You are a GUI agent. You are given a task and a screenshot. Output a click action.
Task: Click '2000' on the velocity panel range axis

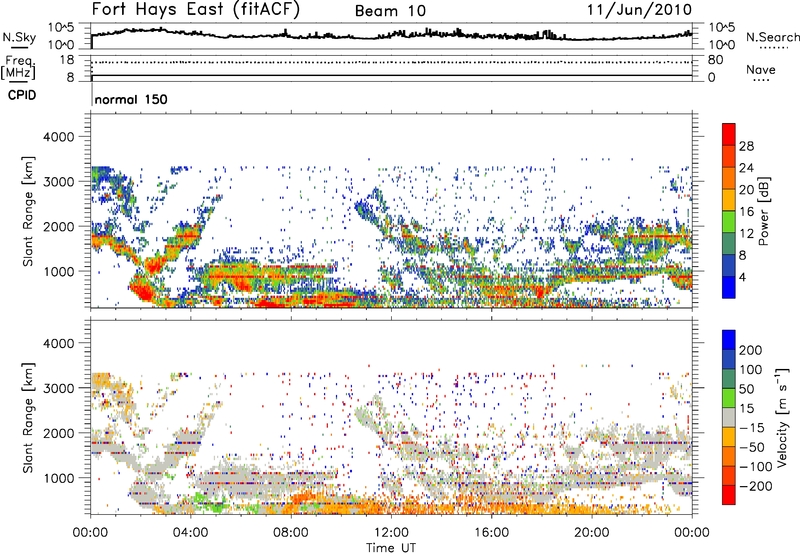[59, 433]
